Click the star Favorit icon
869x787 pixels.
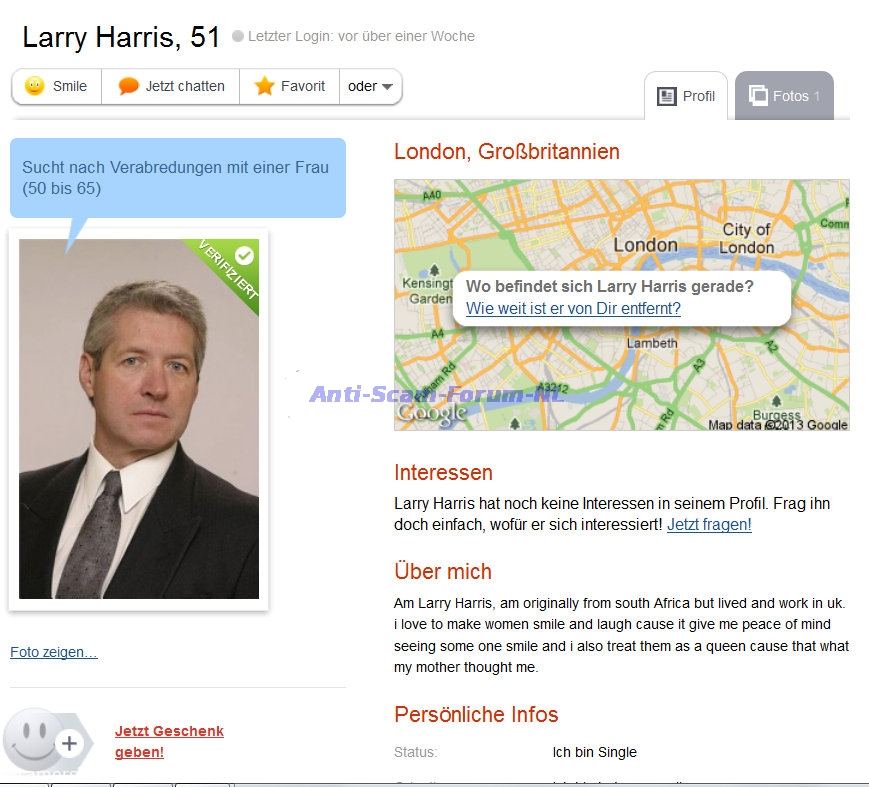pyautogui.click(x=264, y=86)
